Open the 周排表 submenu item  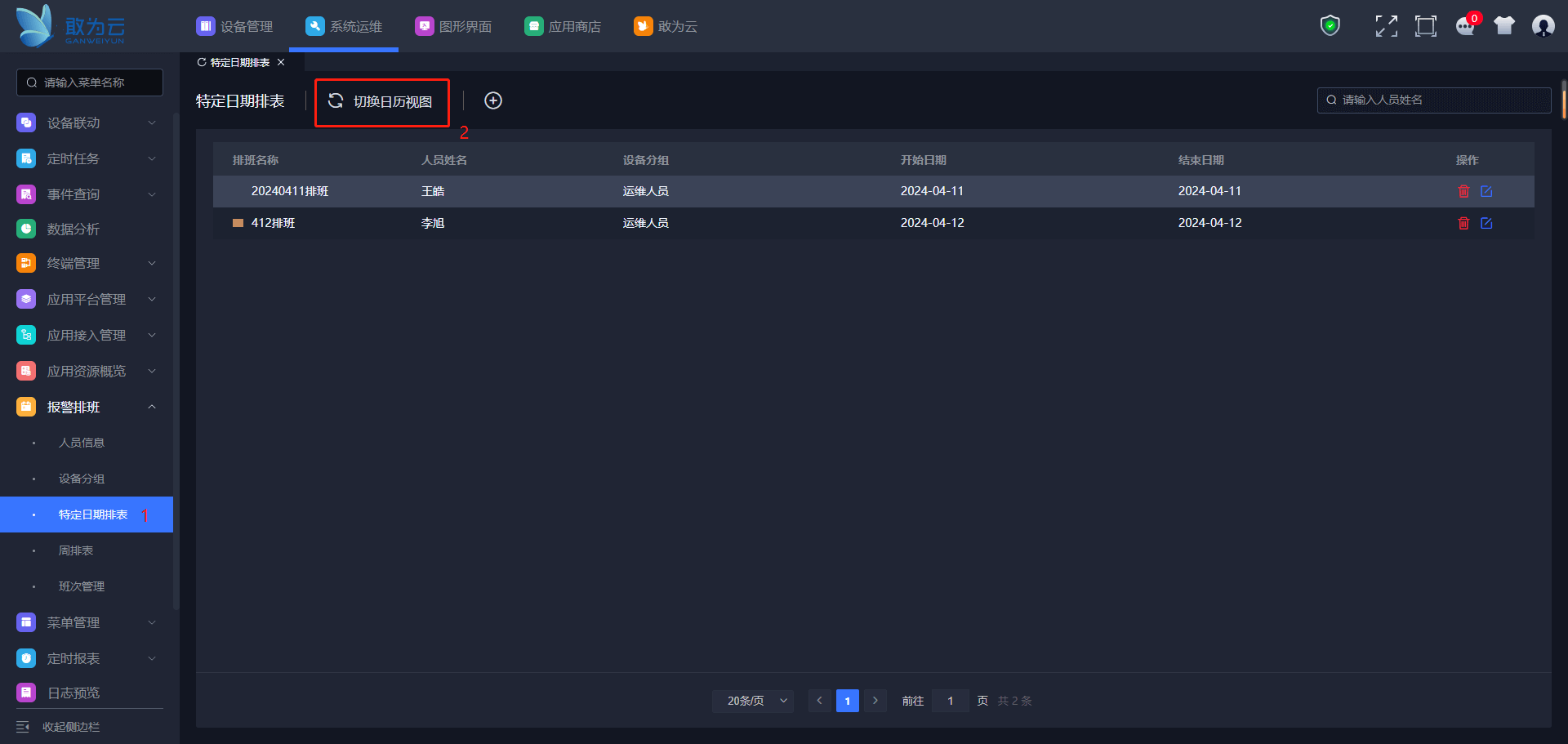[76, 550]
